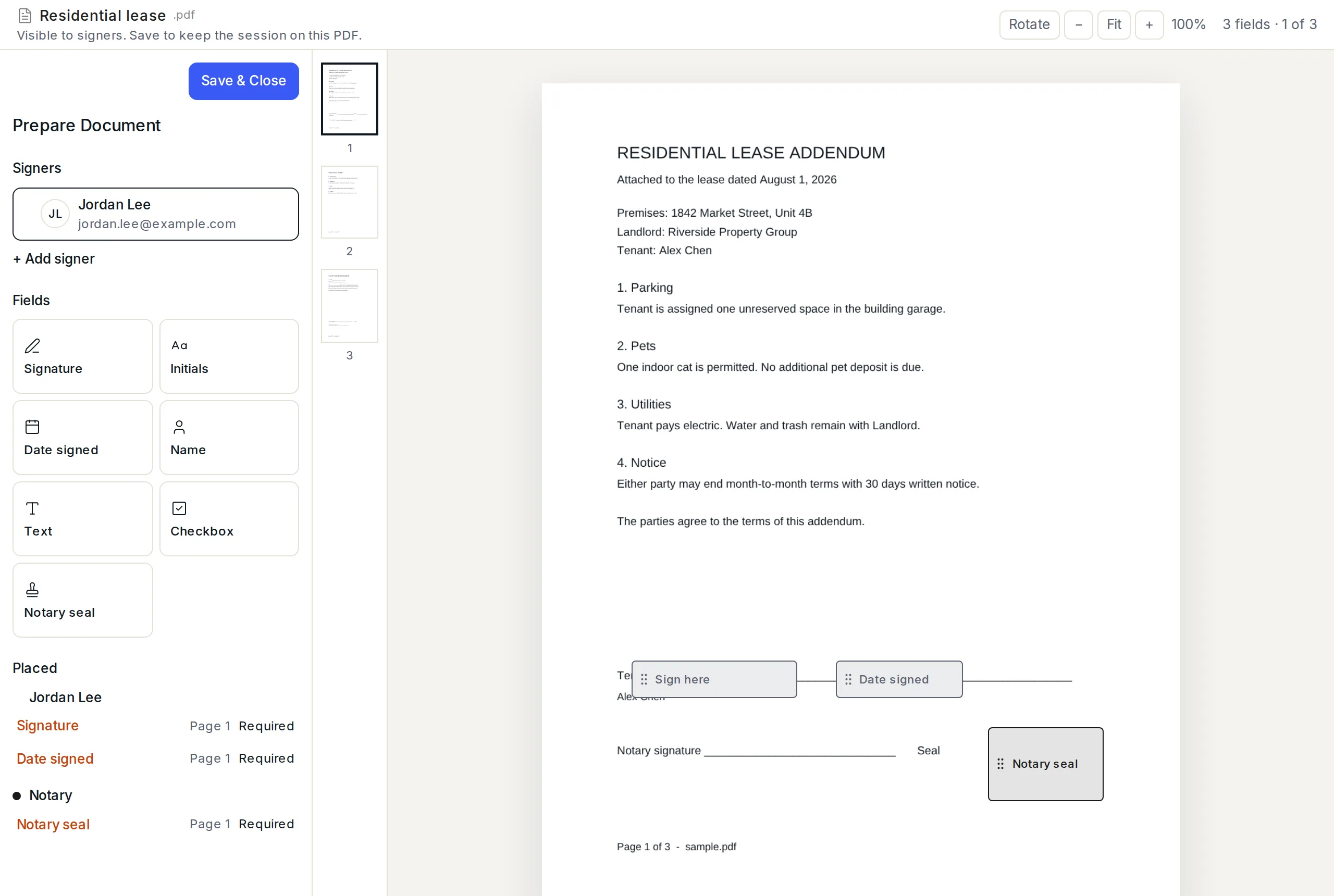Click Required on the Notary seal row
1334x896 pixels.
point(266,824)
